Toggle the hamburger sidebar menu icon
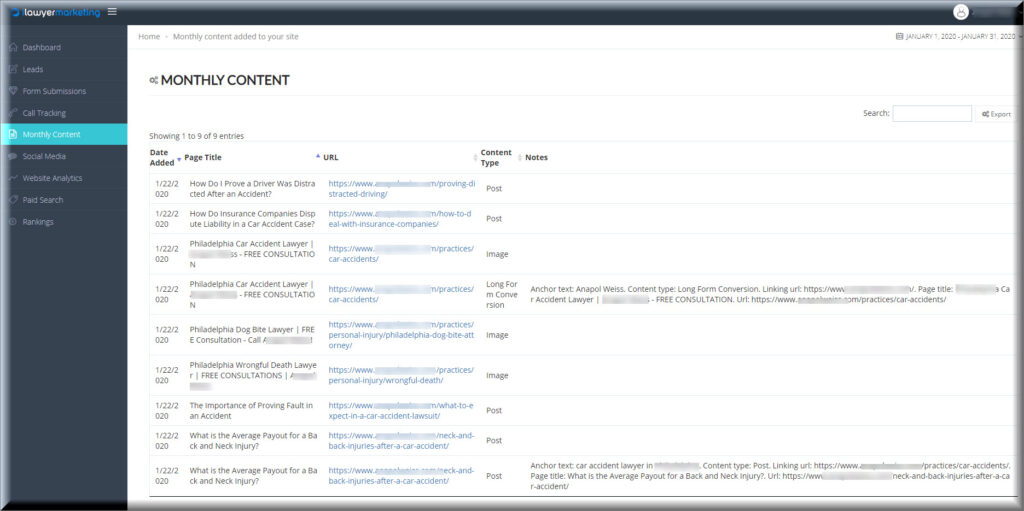The height and width of the screenshot is (511, 1024). click(x=112, y=11)
